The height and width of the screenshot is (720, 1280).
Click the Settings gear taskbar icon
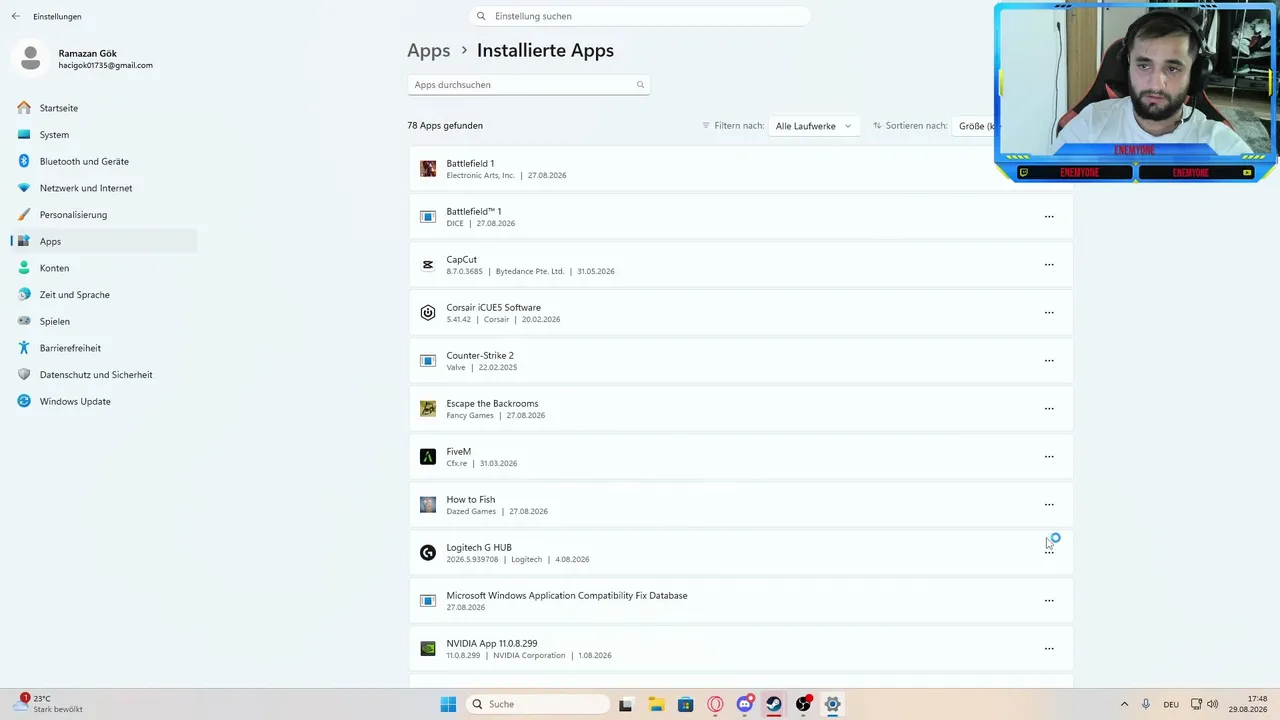[832, 704]
